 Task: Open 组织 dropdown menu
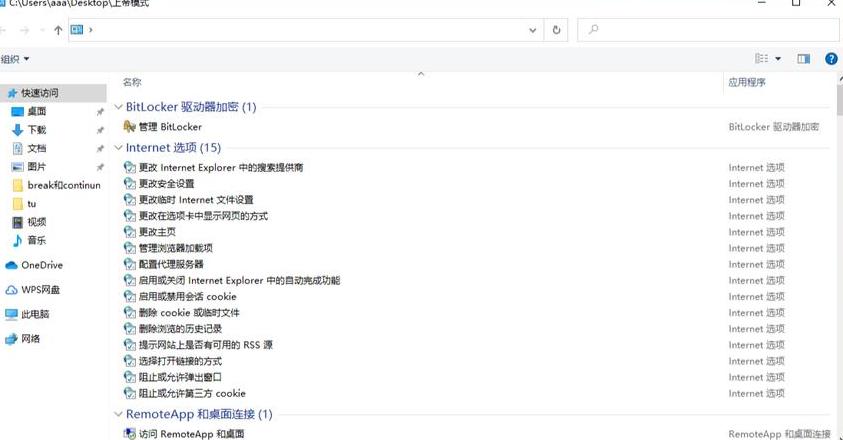pyautogui.click(x=15, y=59)
